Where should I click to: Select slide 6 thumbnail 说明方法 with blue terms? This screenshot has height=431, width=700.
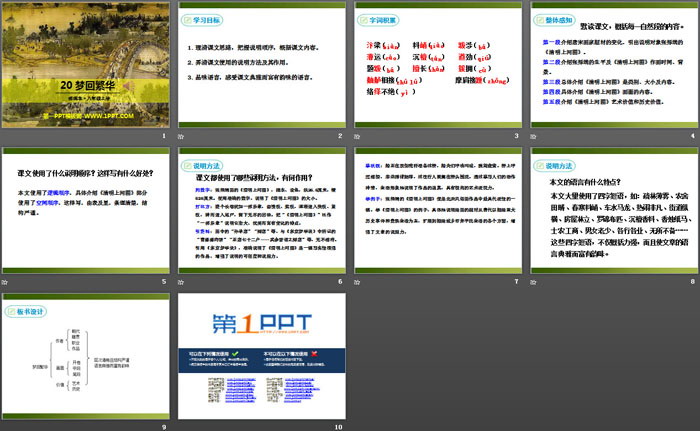point(262,210)
